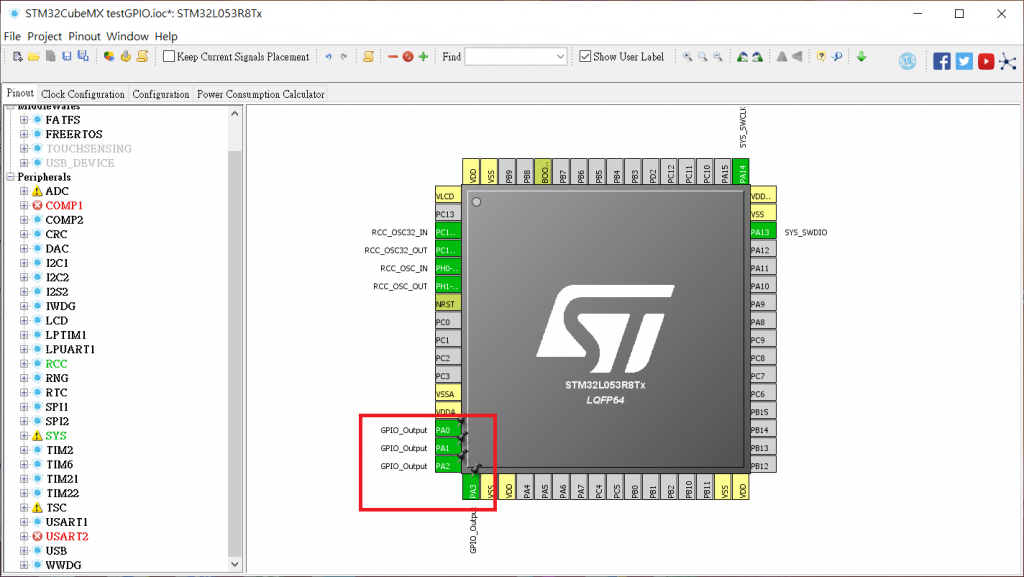Open the Pinout menu
Image resolution: width=1024 pixels, height=577 pixels.
(x=85, y=37)
